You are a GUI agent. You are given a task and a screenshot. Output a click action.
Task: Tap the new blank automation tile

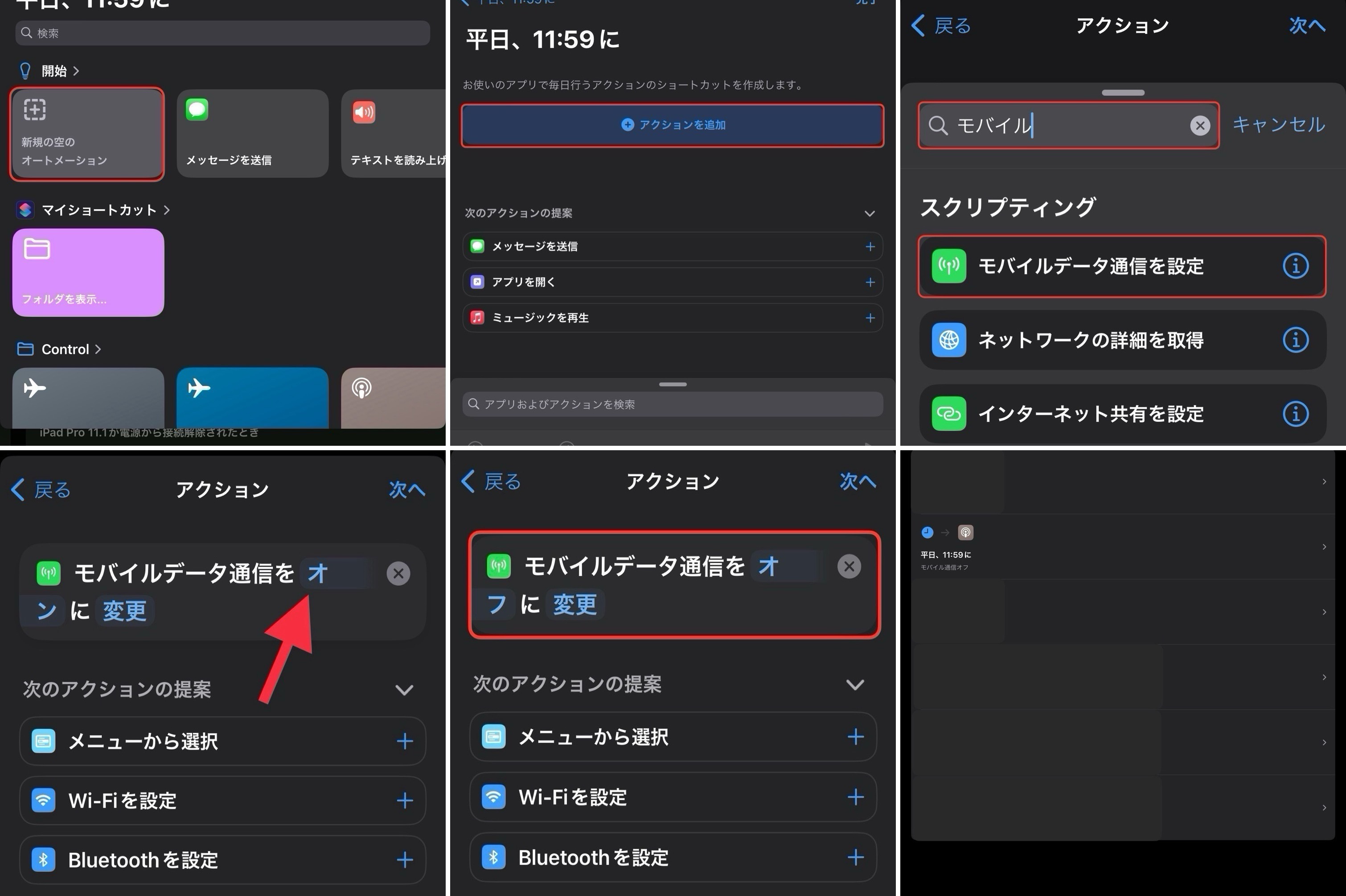87,134
